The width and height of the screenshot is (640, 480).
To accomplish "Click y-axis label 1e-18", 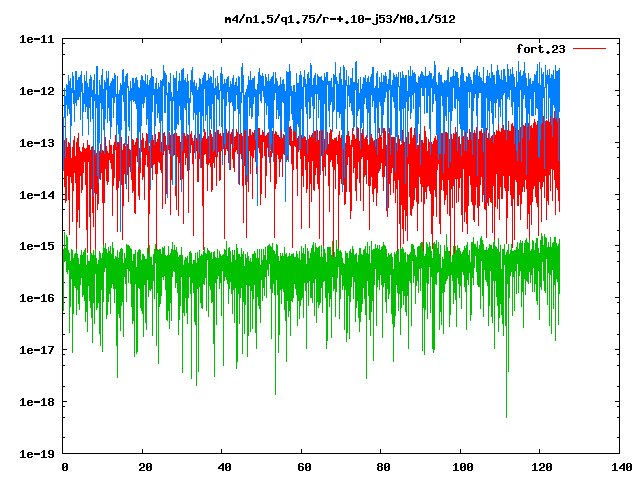I will click(x=37, y=402).
